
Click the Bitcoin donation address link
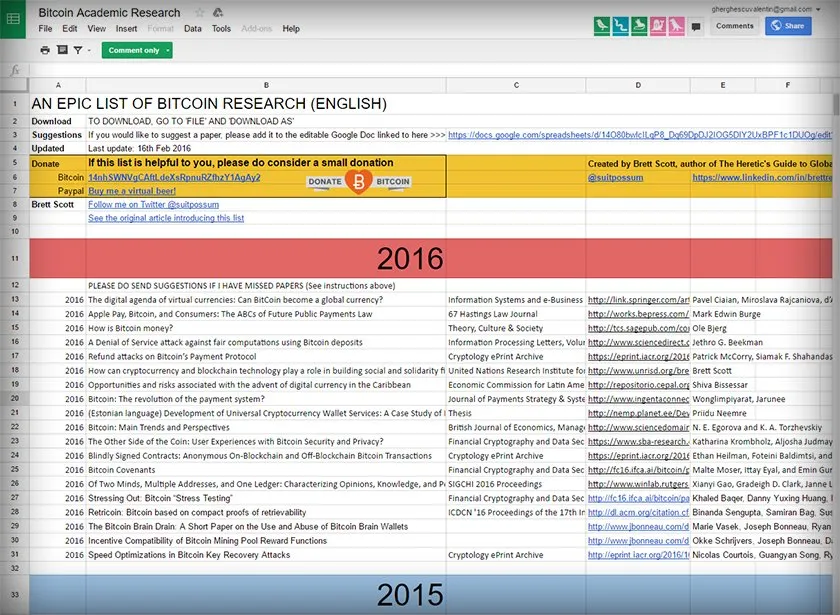coord(174,177)
